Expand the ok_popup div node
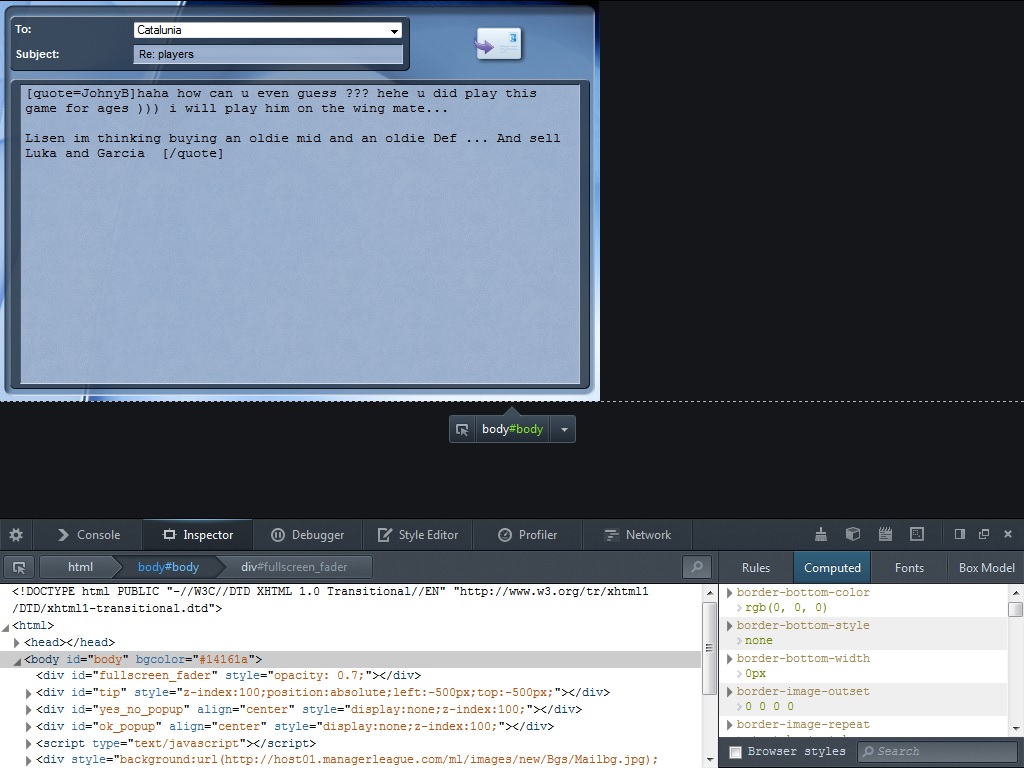 29,727
